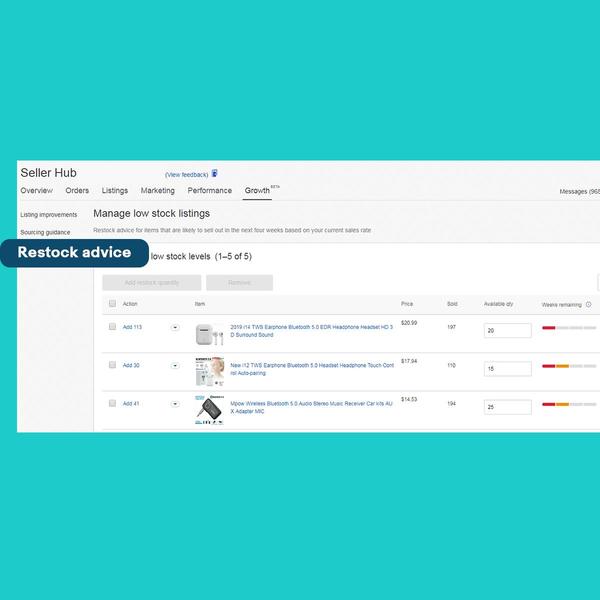Check the box for the Add 113 row

point(112,326)
